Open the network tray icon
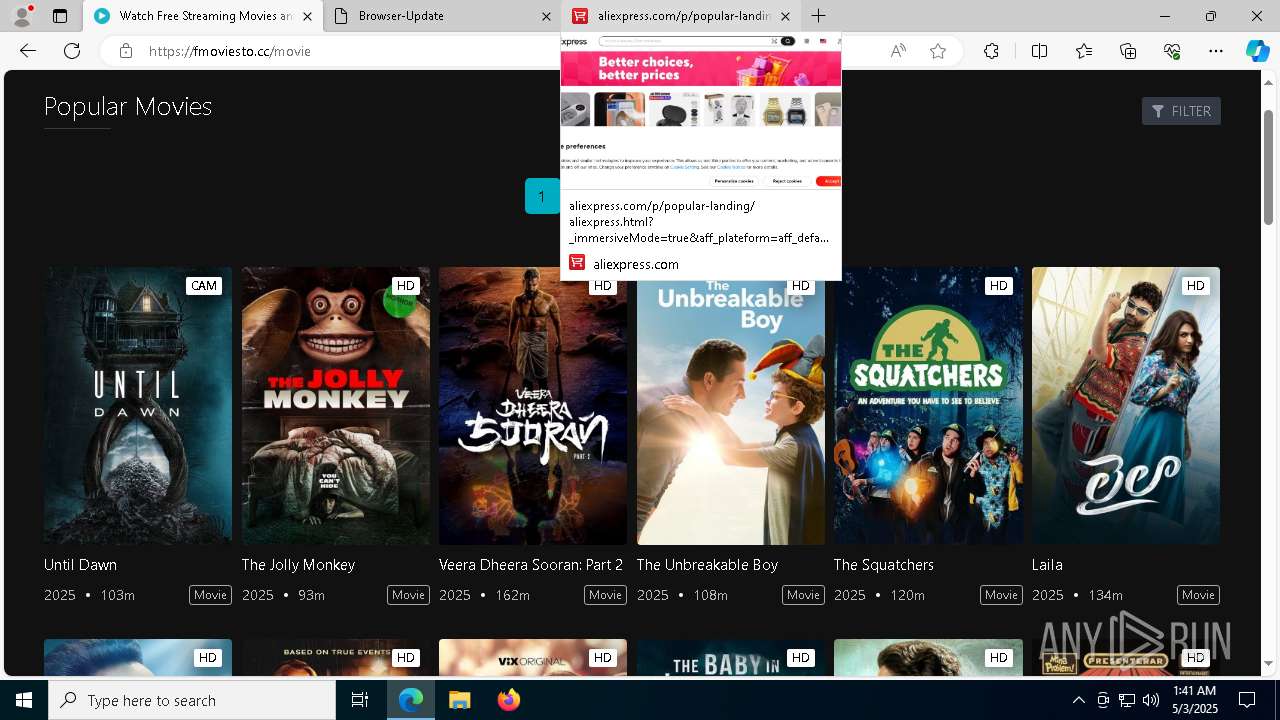 1126,700
